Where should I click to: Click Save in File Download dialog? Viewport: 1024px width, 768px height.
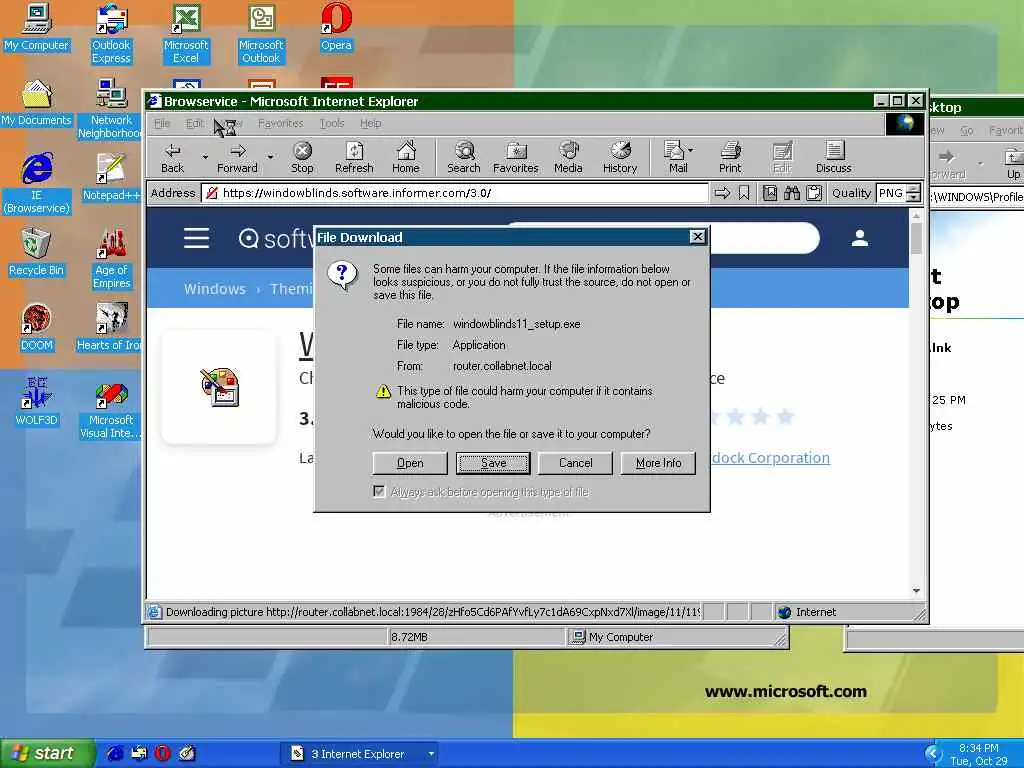click(493, 463)
